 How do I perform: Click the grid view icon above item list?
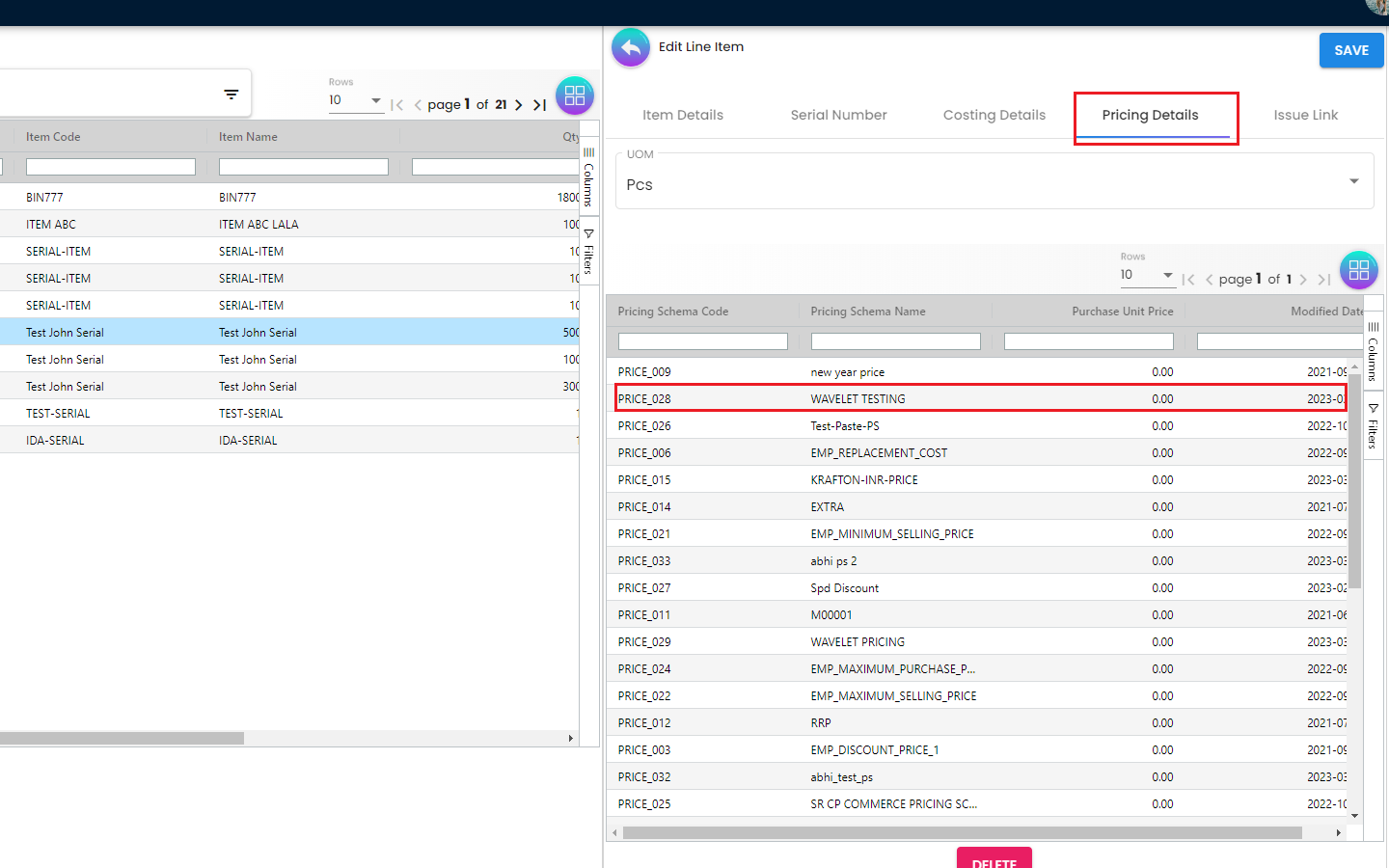(575, 95)
